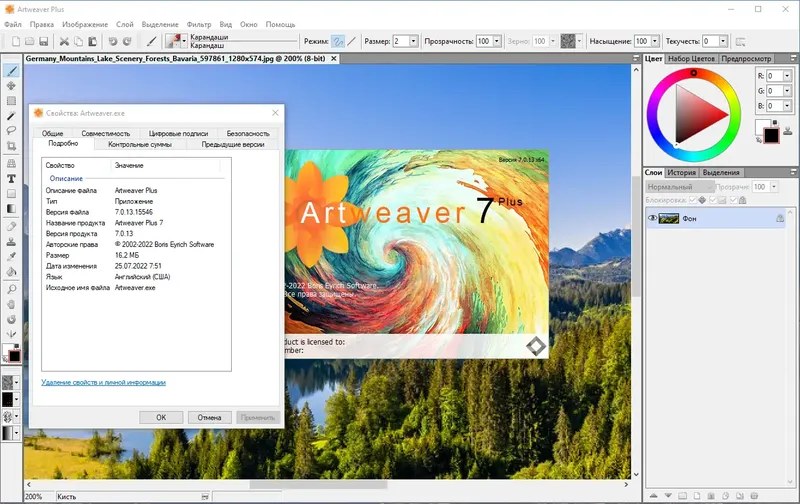The height and width of the screenshot is (504, 800).
Task: Select the Brush tool in the toolbox
Action: (x=11, y=71)
